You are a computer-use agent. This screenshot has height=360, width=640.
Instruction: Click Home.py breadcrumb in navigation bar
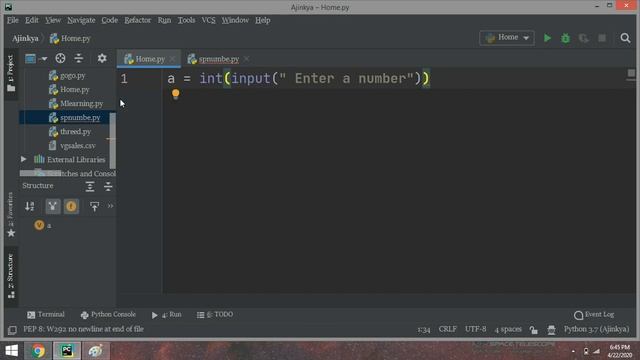click(x=70, y=38)
